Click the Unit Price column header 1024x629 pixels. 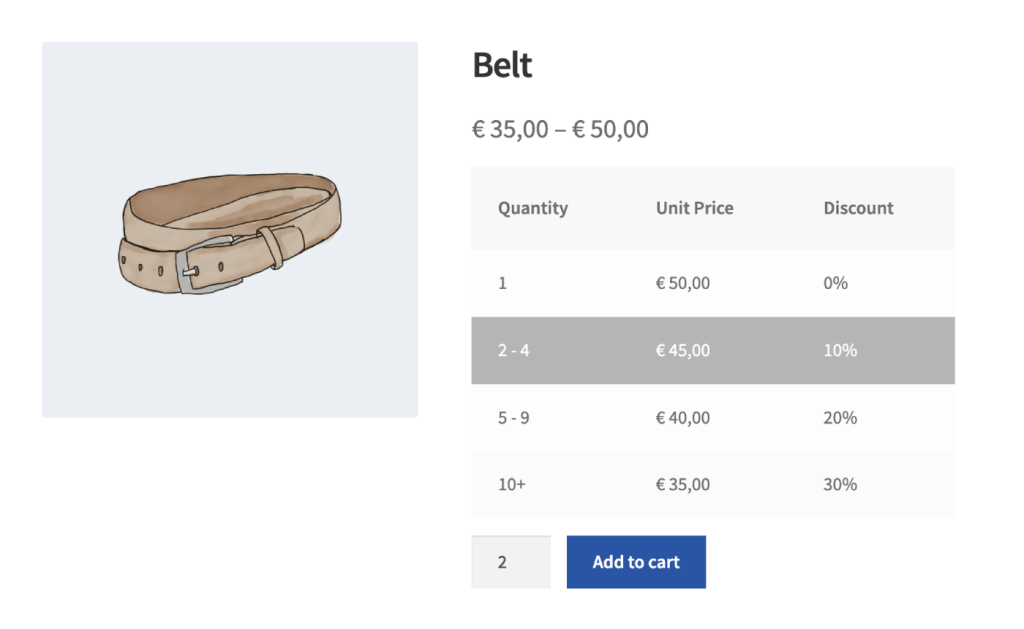694,208
